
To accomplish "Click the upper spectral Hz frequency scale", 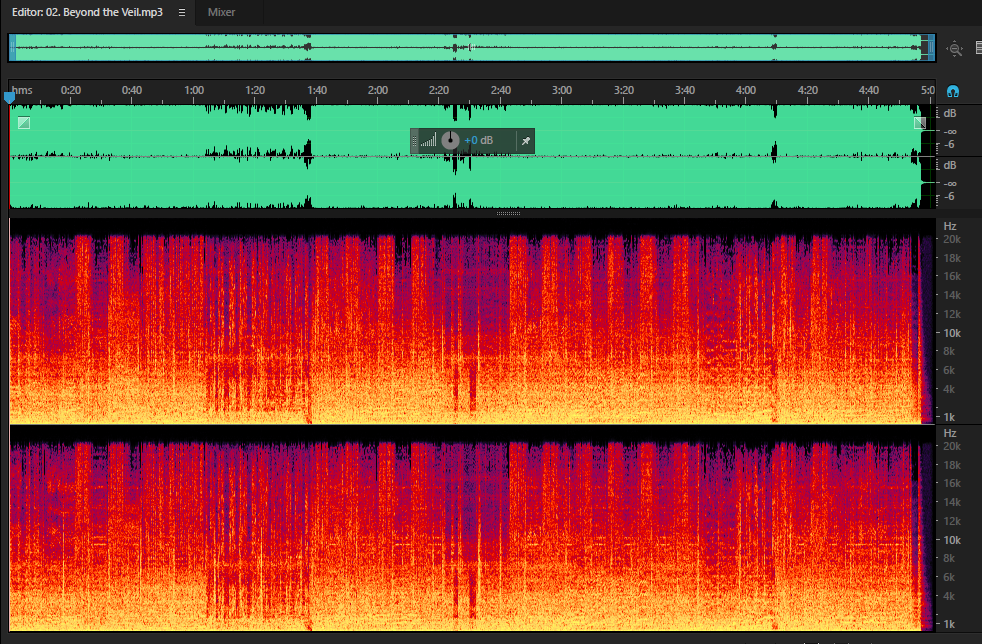I will pyautogui.click(x=951, y=321).
